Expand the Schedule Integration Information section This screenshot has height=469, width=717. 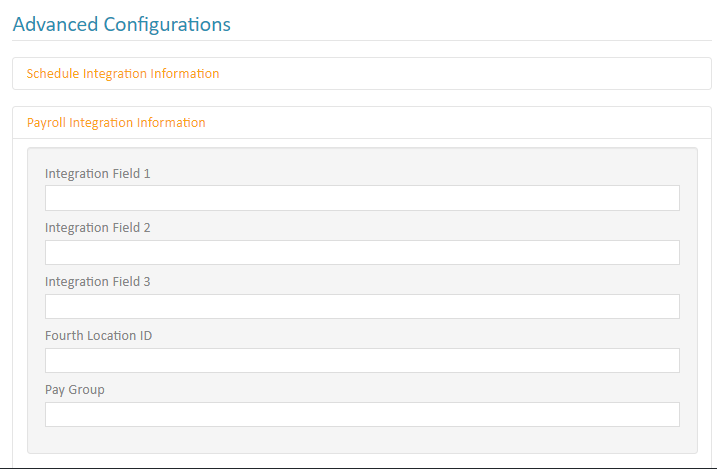pos(123,74)
